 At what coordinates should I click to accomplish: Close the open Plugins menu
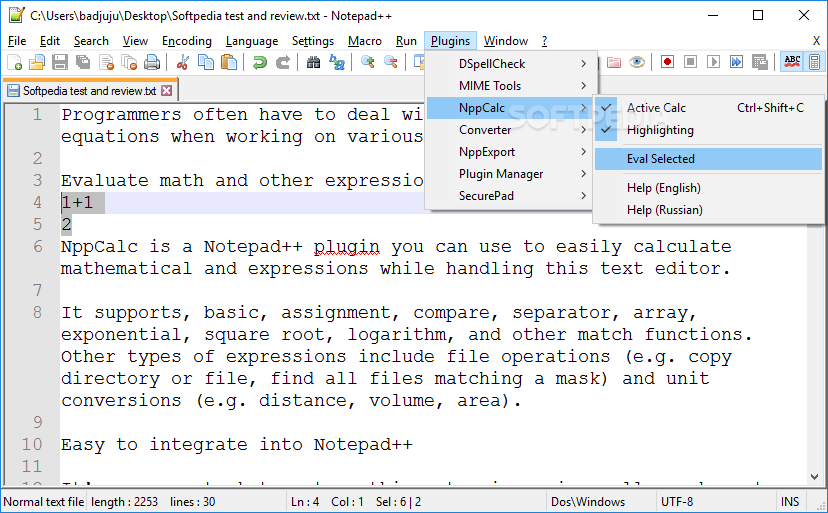[450, 41]
